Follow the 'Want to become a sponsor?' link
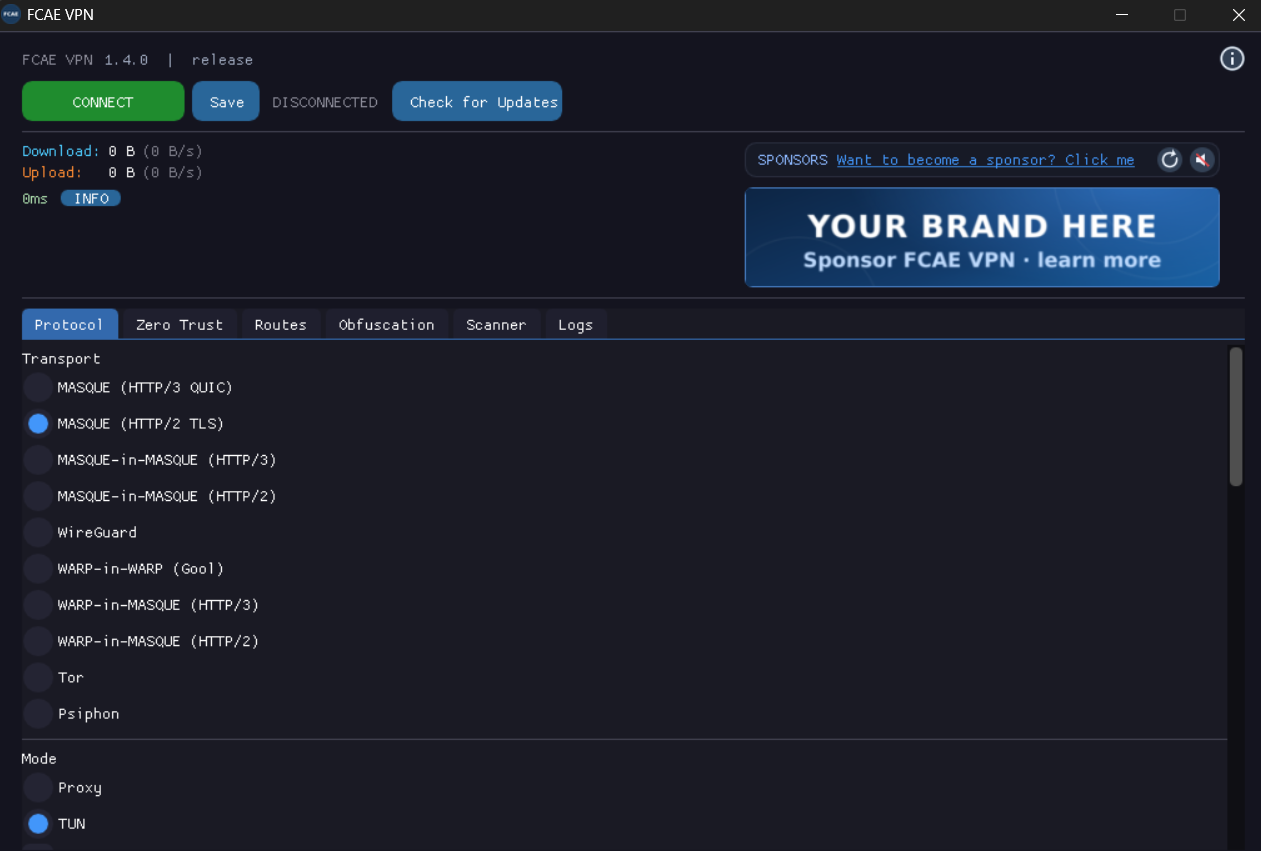 985,160
